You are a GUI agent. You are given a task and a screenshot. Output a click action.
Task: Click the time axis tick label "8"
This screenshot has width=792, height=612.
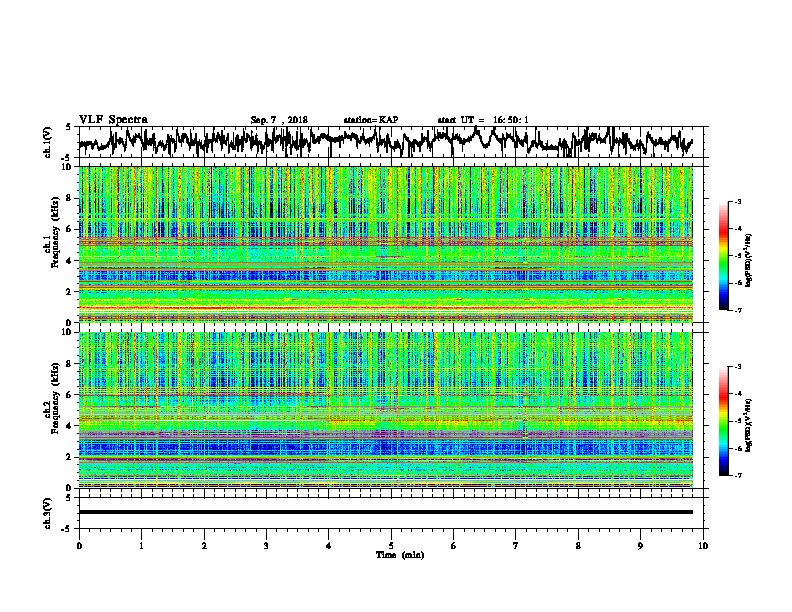[x=578, y=545]
